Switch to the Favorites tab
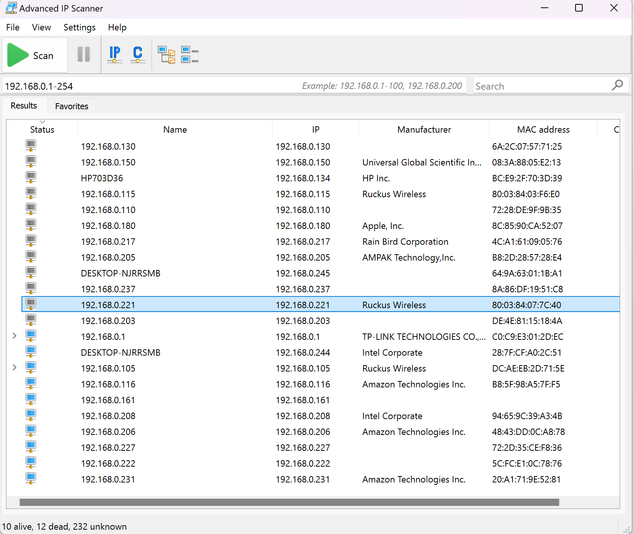This screenshot has width=634, height=534. tap(71, 106)
